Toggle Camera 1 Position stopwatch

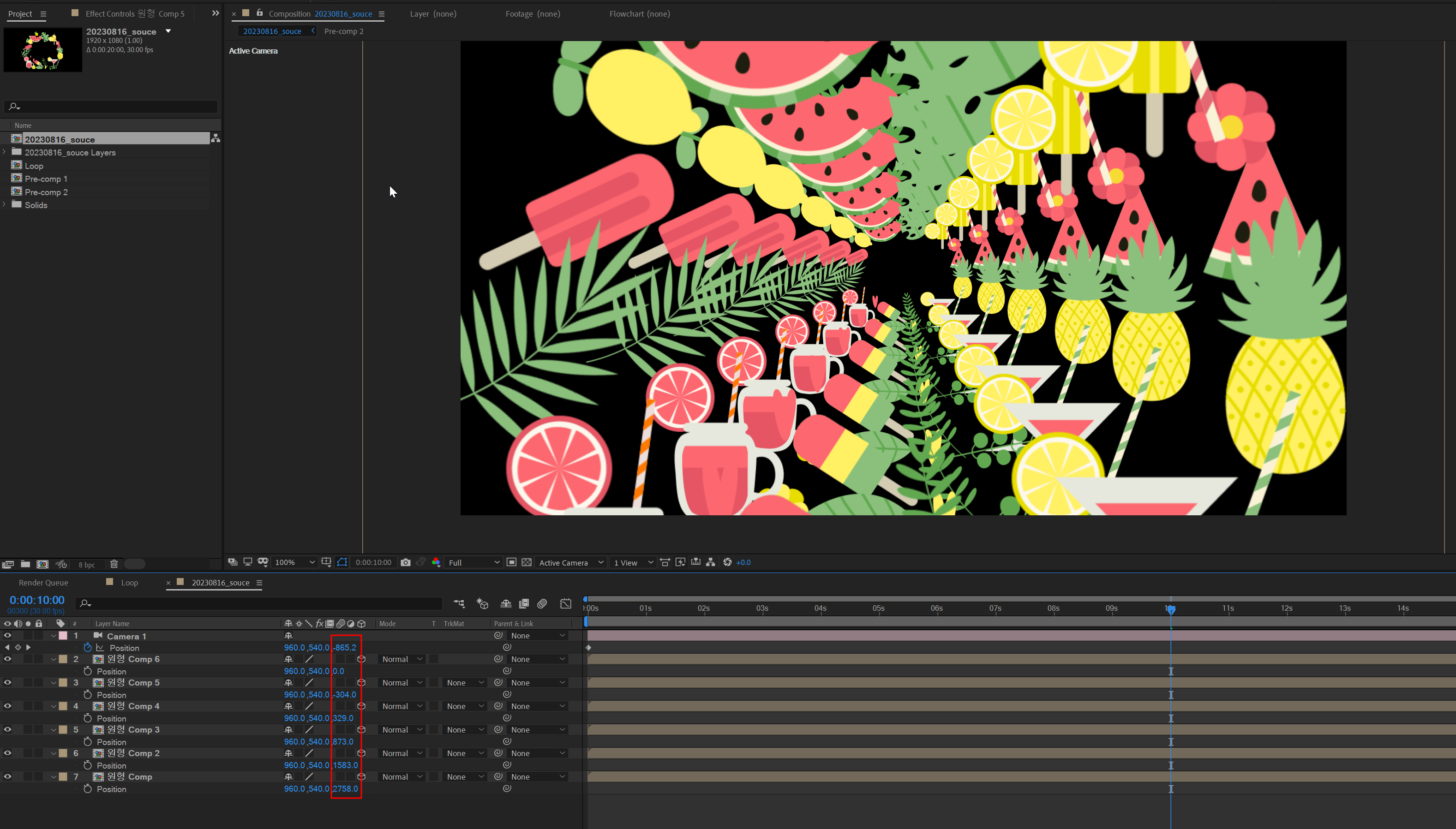[88, 647]
